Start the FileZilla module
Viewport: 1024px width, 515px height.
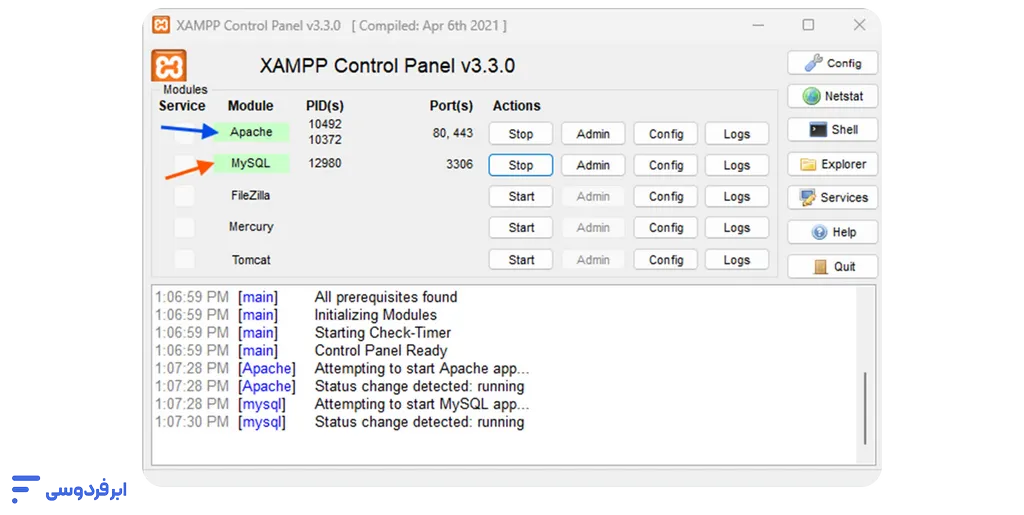coord(520,196)
